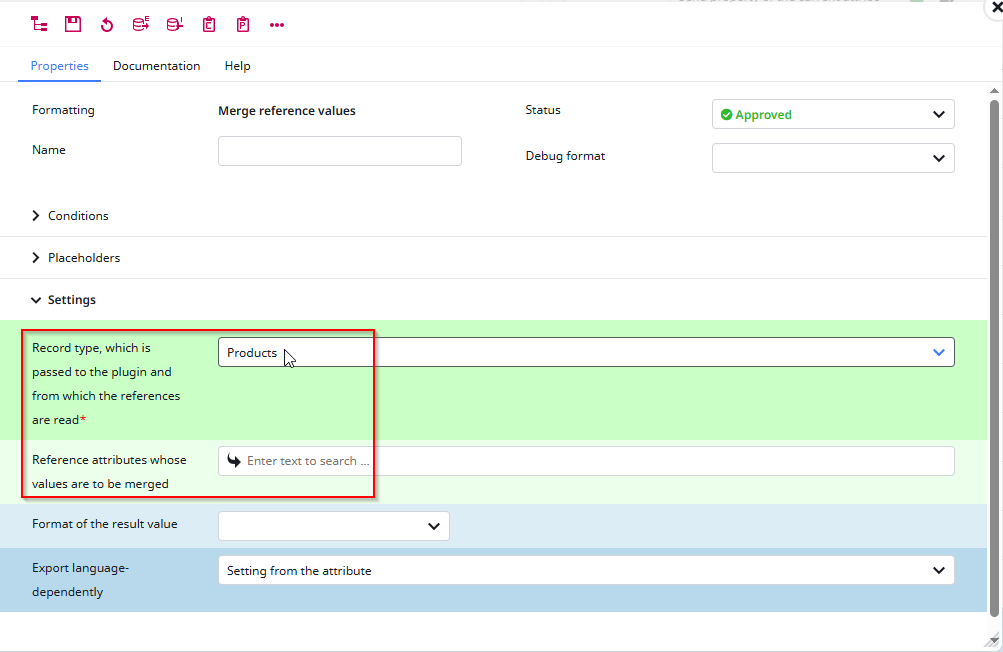Open more options via the ellipsis icon
This screenshot has width=1003, height=652.
point(277,24)
